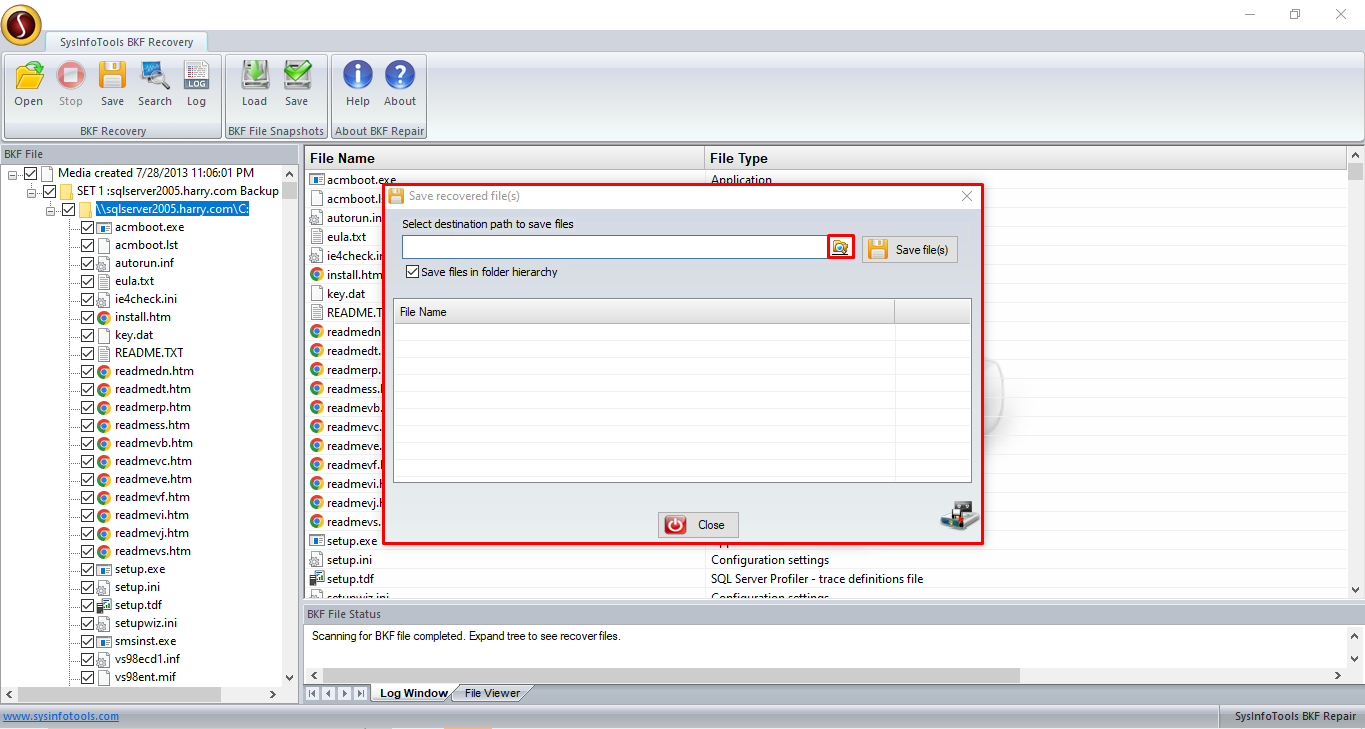The image size is (1365, 729).
Task: Switch to the Log Window tab
Action: tap(414, 693)
